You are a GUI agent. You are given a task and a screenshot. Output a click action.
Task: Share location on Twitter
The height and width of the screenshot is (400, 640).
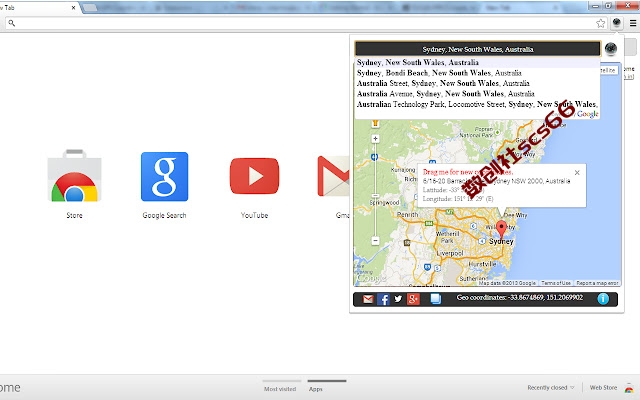click(x=398, y=299)
